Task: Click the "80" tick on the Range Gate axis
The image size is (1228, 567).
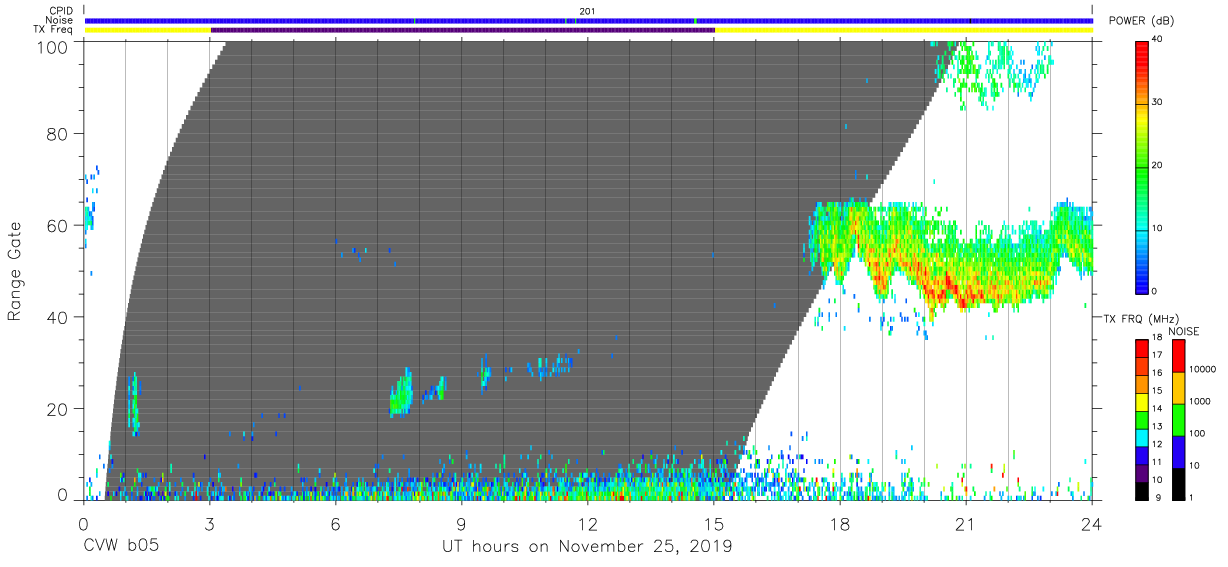Action: (59, 133)
